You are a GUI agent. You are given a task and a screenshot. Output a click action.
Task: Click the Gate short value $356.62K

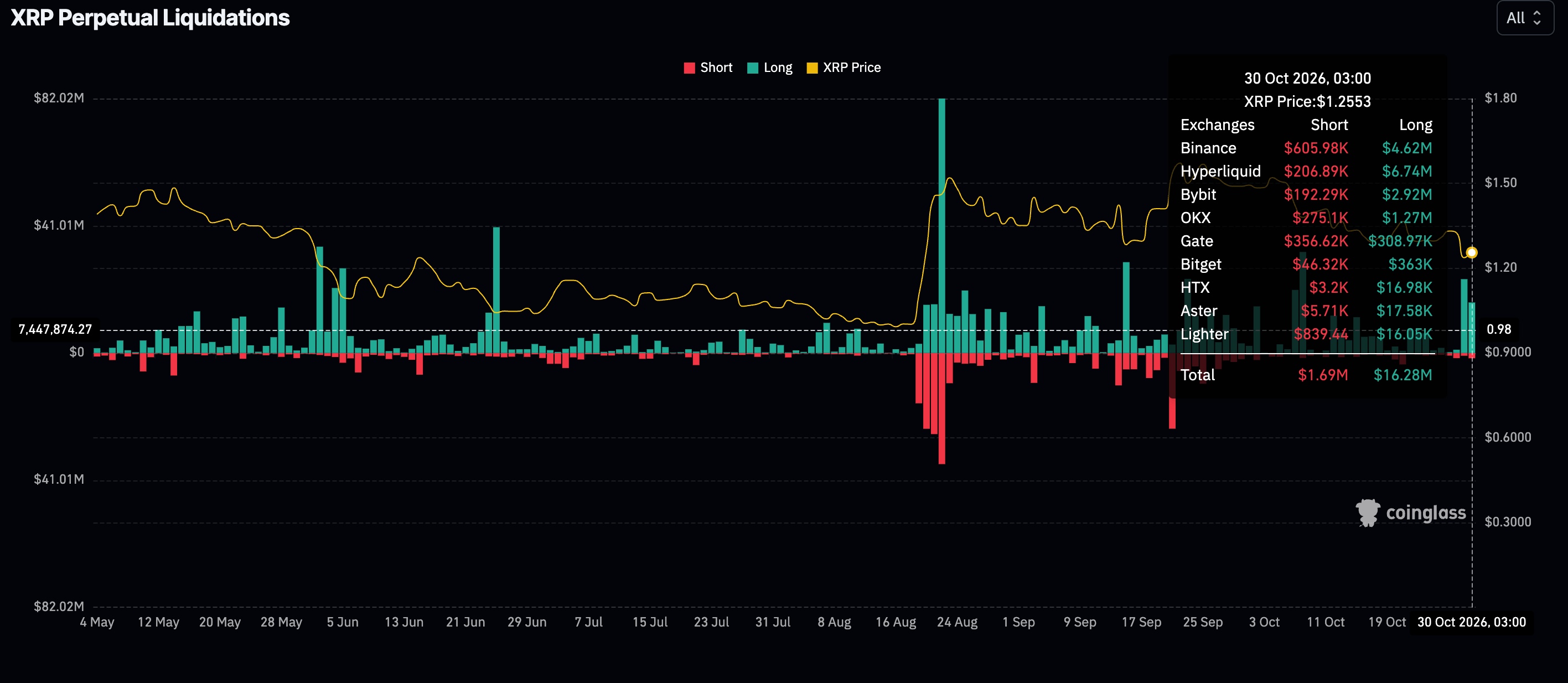pos(1316,241)
